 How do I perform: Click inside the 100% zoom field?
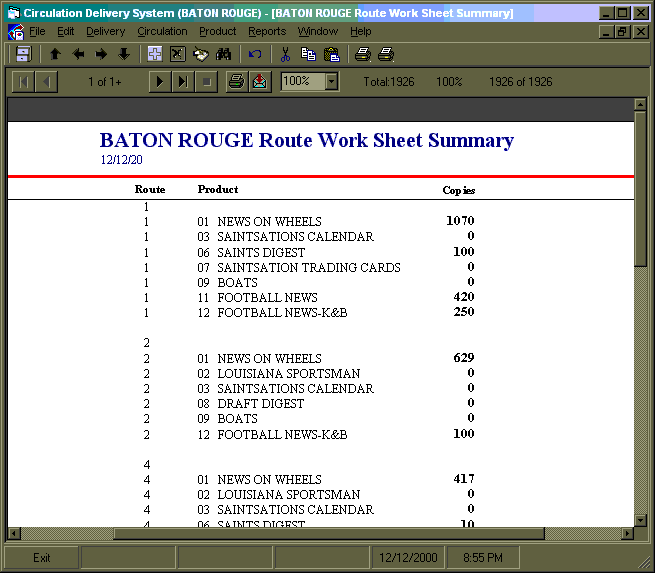(303, 81)
